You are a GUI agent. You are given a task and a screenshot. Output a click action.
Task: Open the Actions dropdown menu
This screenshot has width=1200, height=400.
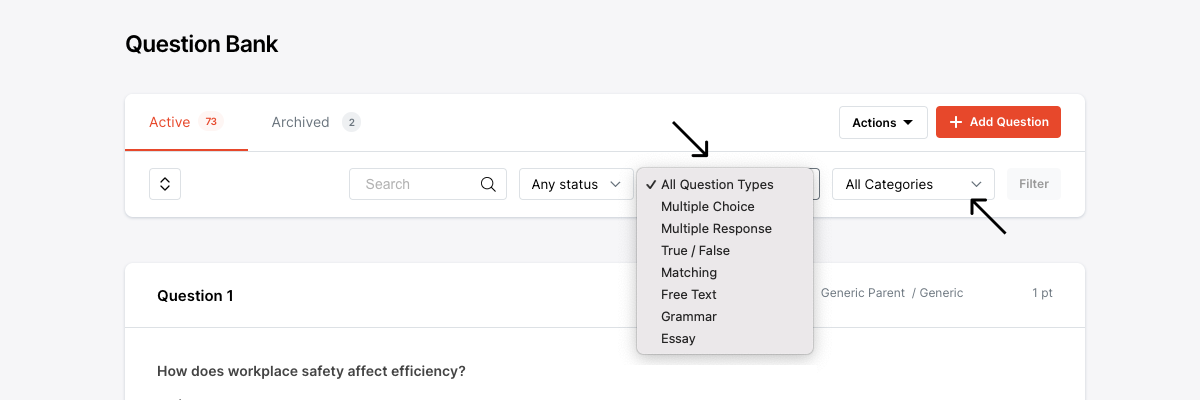pyautogui.click(x=882, y=122)
